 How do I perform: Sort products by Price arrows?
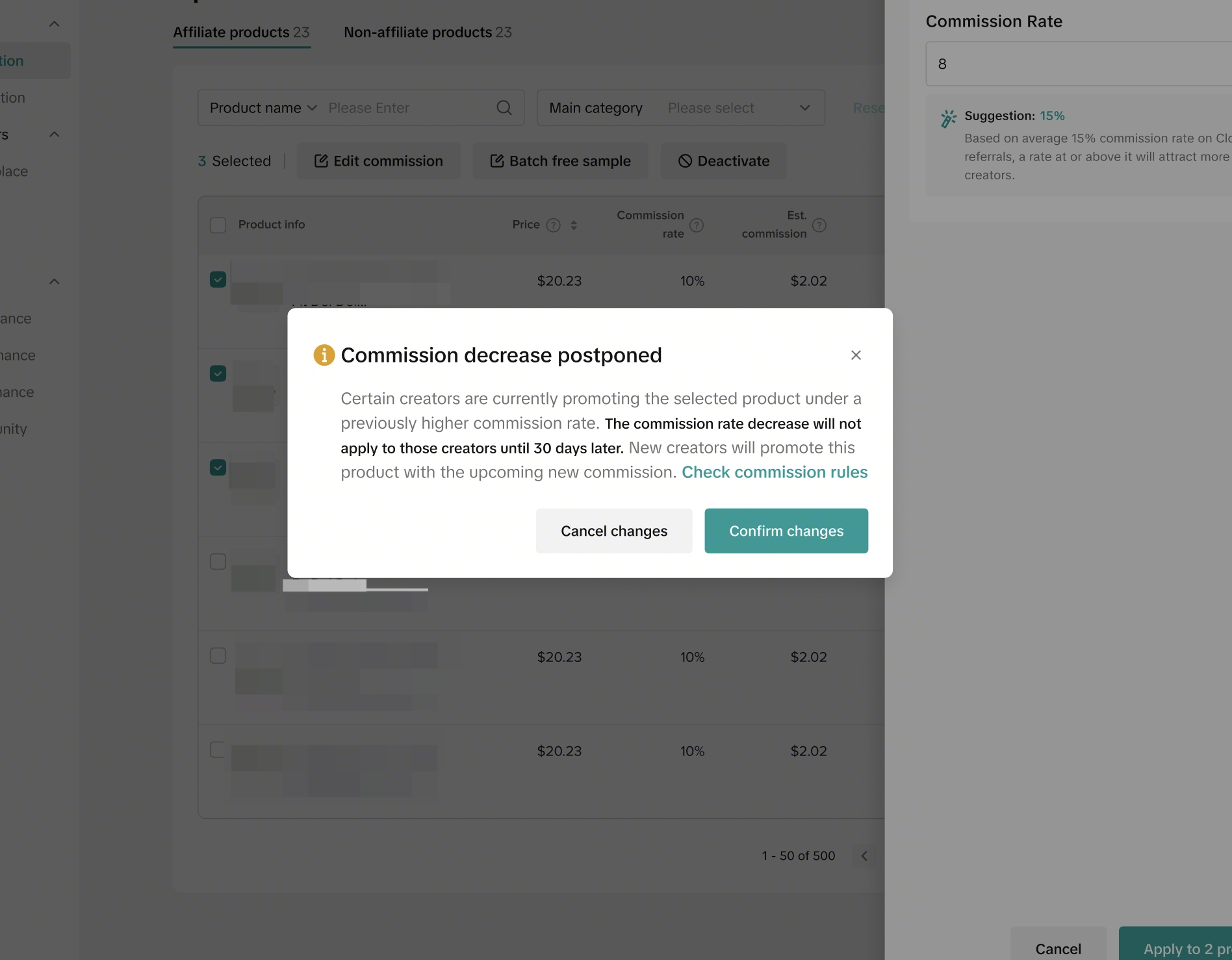pos(574,225)
